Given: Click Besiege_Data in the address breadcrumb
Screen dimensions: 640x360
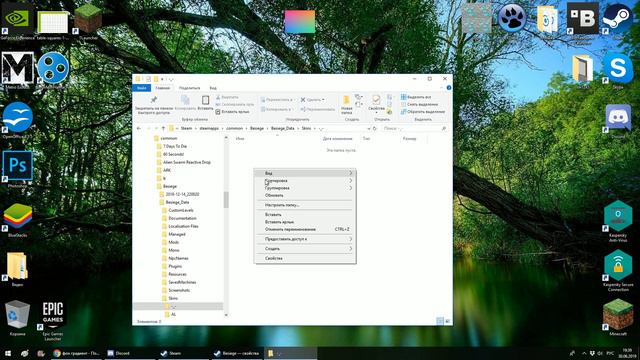Looking at the screenshot, I should click(282, 129).
